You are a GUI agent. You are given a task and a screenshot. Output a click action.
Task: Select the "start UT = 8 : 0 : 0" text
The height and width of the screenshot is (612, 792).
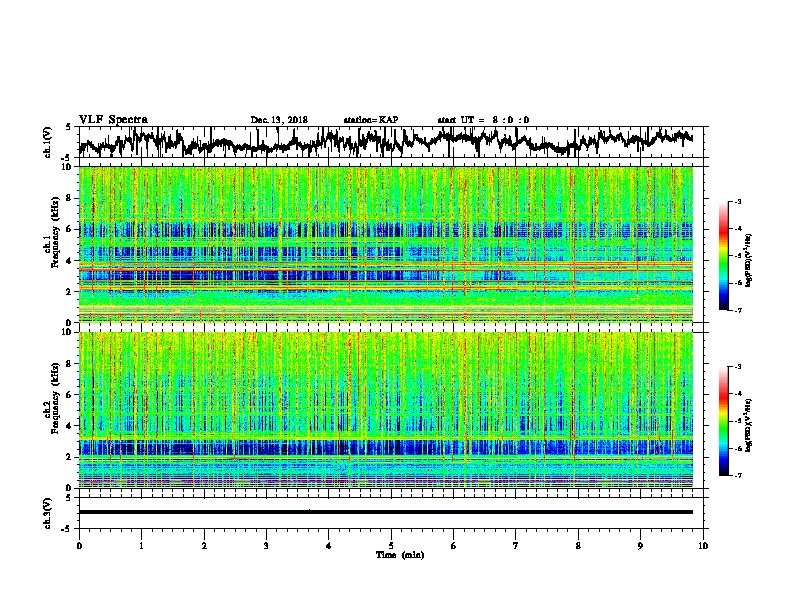tap(483, 120)
